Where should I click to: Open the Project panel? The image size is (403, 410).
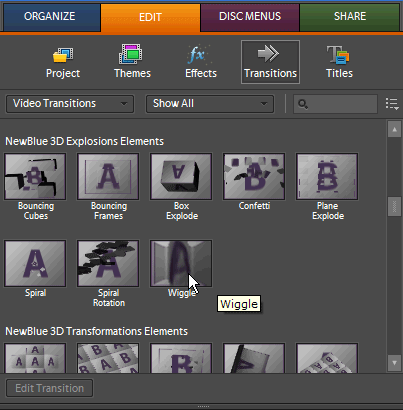click(x=63, y=62)
